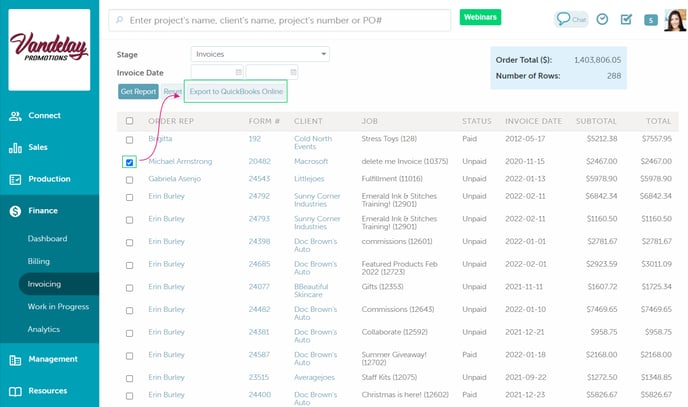Click the job text 'Fulfillment (11016)'

point(392,179)
